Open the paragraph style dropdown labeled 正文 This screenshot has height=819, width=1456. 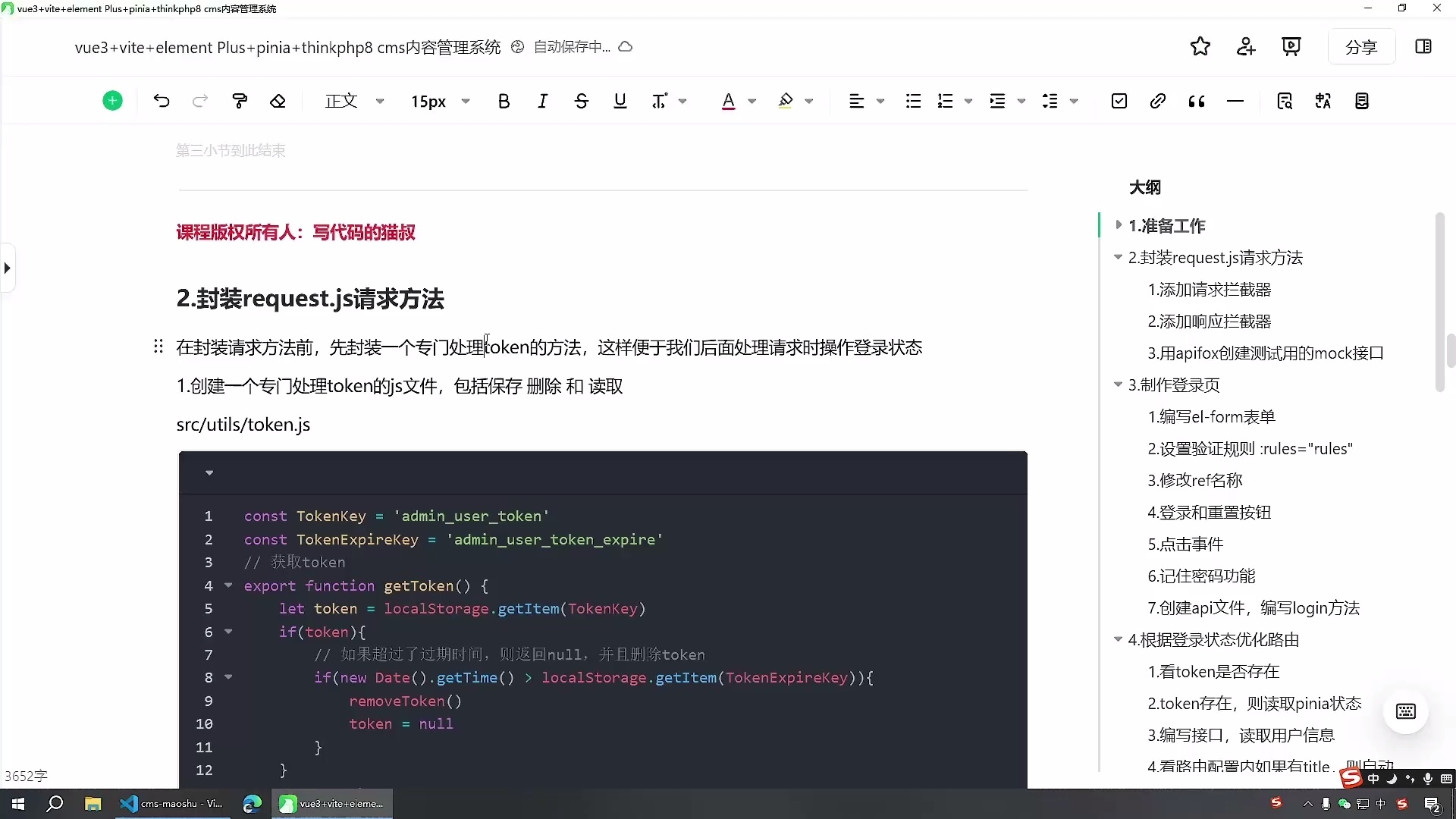(x=354, y=101)
